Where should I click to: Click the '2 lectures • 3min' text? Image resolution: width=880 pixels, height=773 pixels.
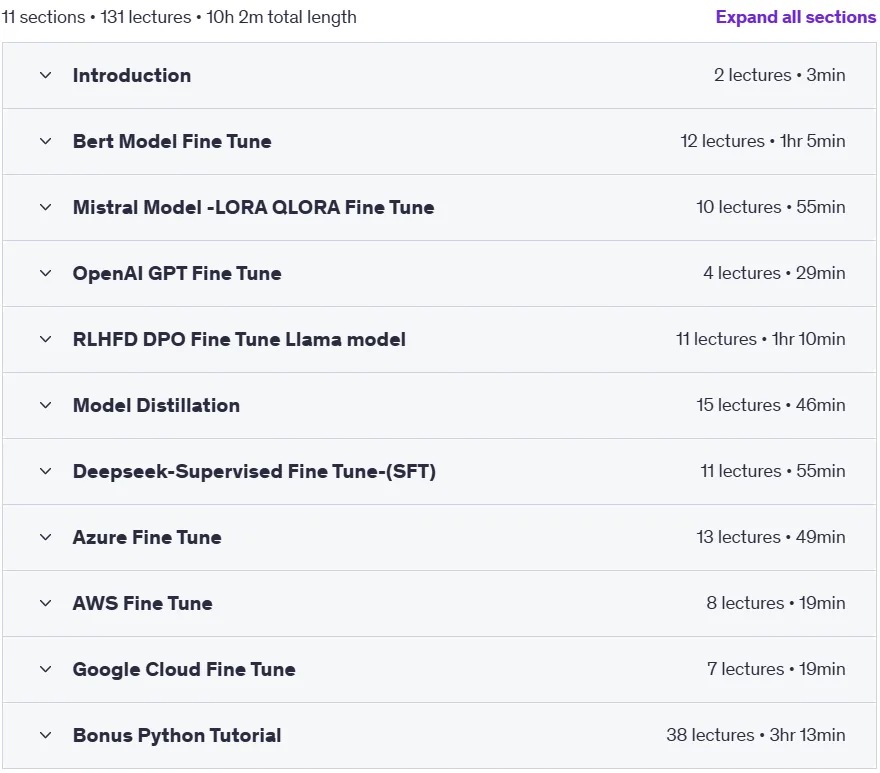[x=780, y=75]
